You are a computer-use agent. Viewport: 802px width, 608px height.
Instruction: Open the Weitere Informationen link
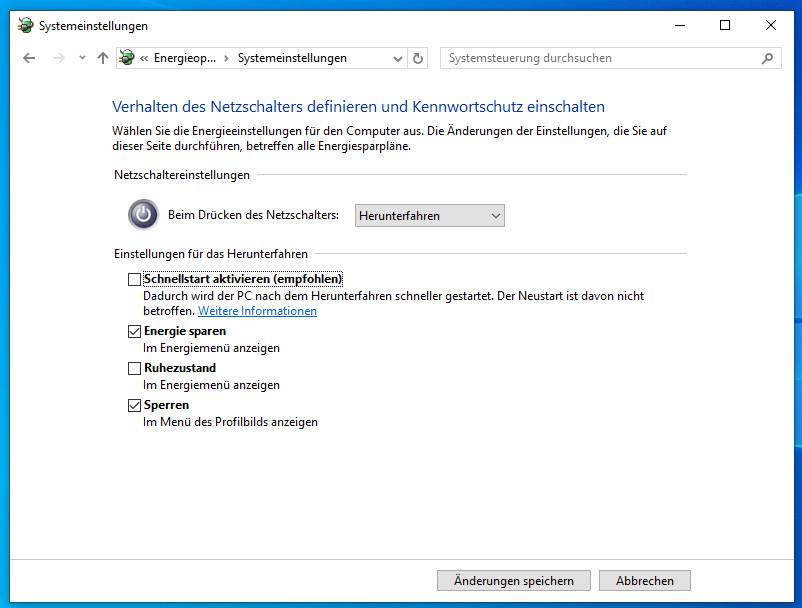pyautogui.click(x=257, y=311)
